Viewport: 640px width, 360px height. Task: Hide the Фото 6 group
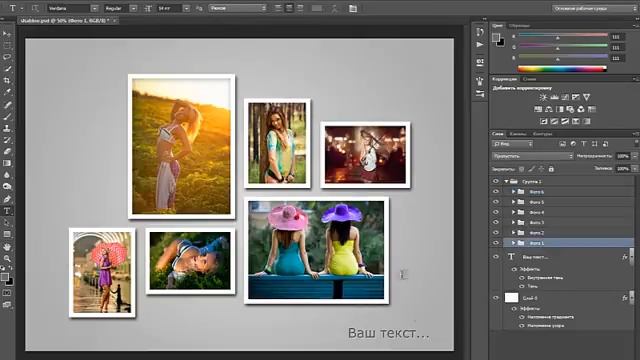tap(496, 191)
